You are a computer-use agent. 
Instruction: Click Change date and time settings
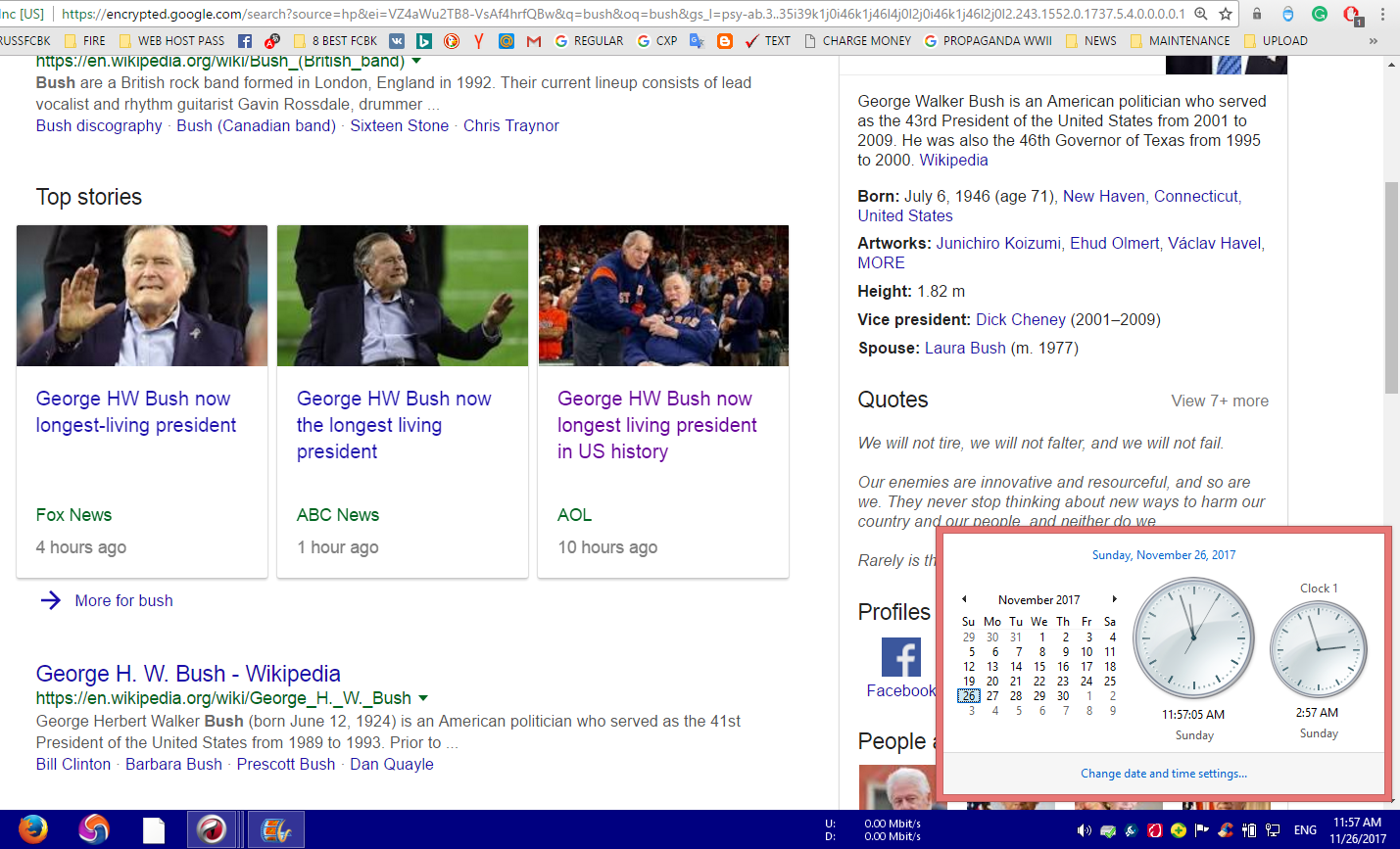click(x=1164, y=774)
